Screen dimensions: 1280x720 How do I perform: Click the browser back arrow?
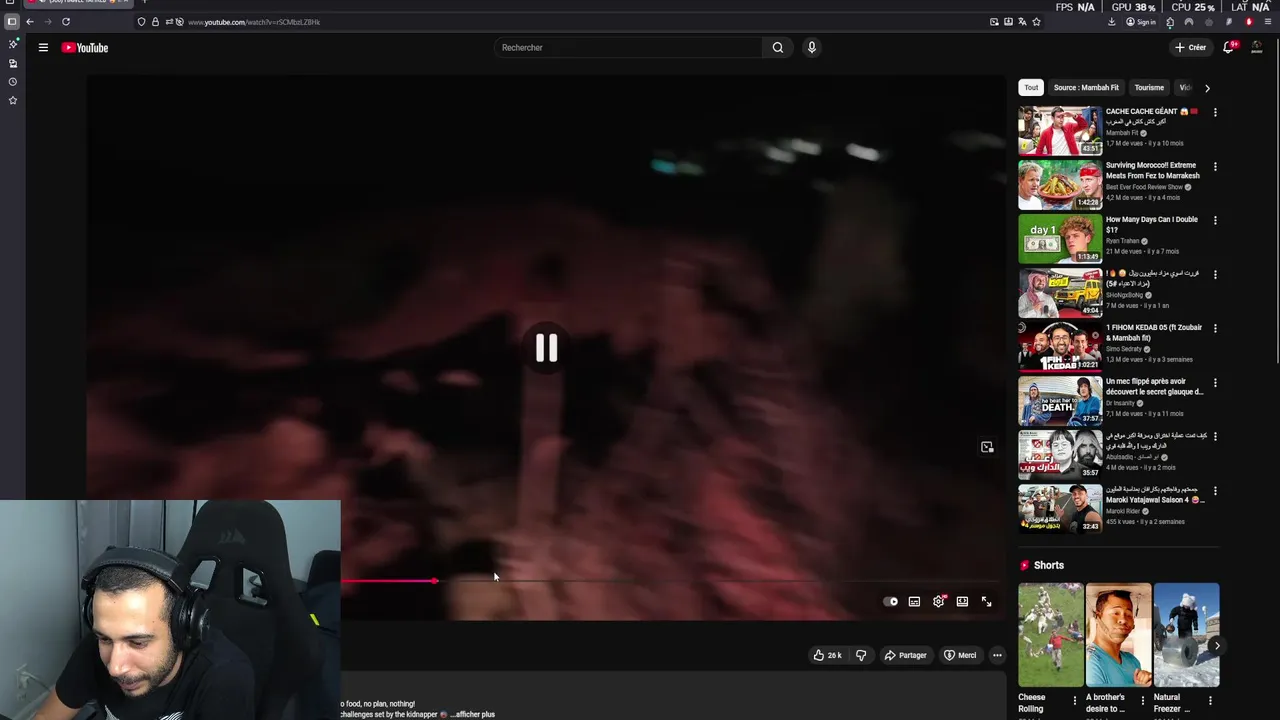[29, 21]
